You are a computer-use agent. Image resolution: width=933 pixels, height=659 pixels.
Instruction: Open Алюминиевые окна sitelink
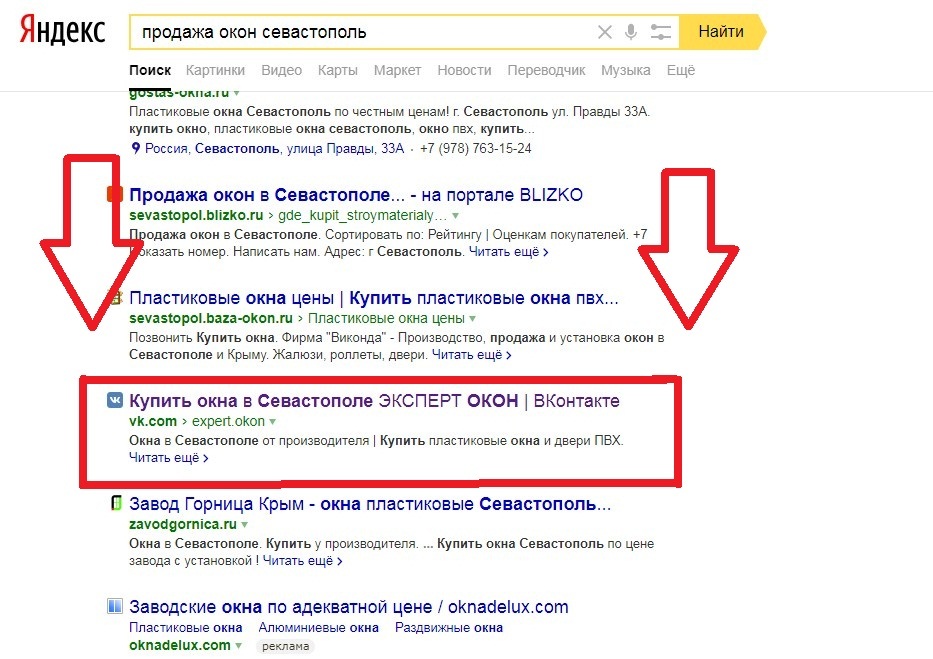318,627
